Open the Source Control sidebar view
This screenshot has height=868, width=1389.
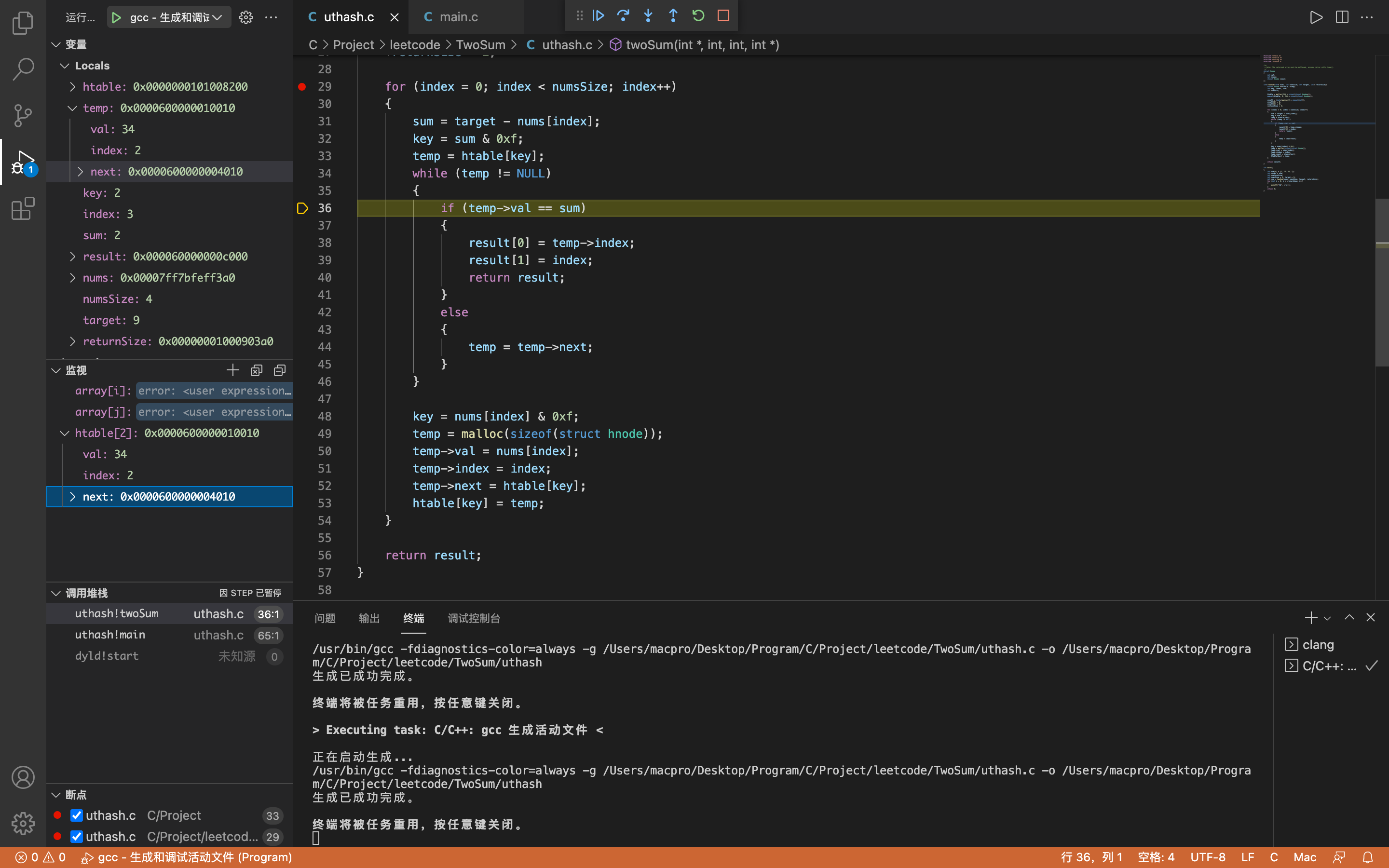(23, 115)
